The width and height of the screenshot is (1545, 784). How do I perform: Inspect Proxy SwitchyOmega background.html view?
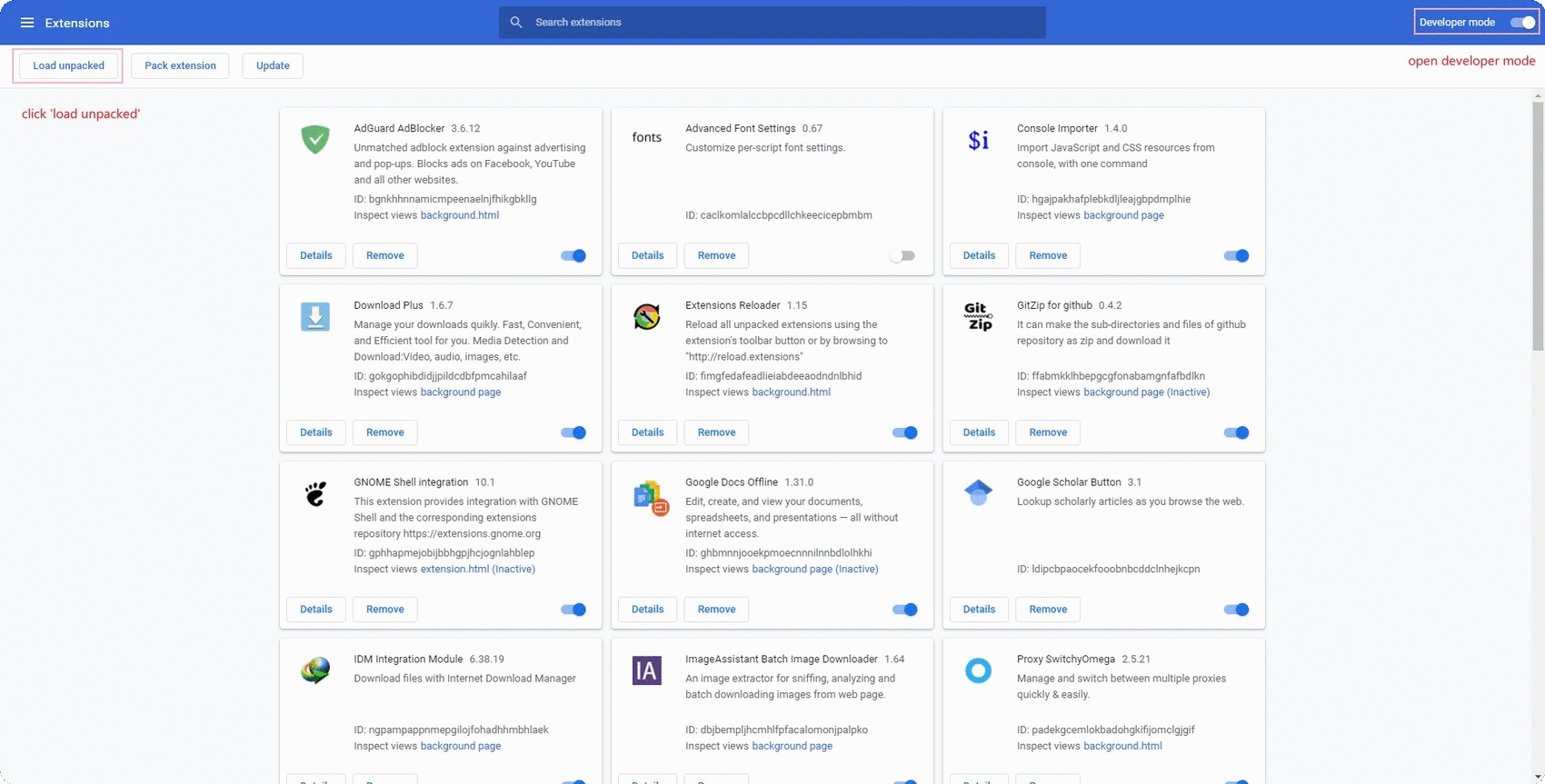point(1122,746)
